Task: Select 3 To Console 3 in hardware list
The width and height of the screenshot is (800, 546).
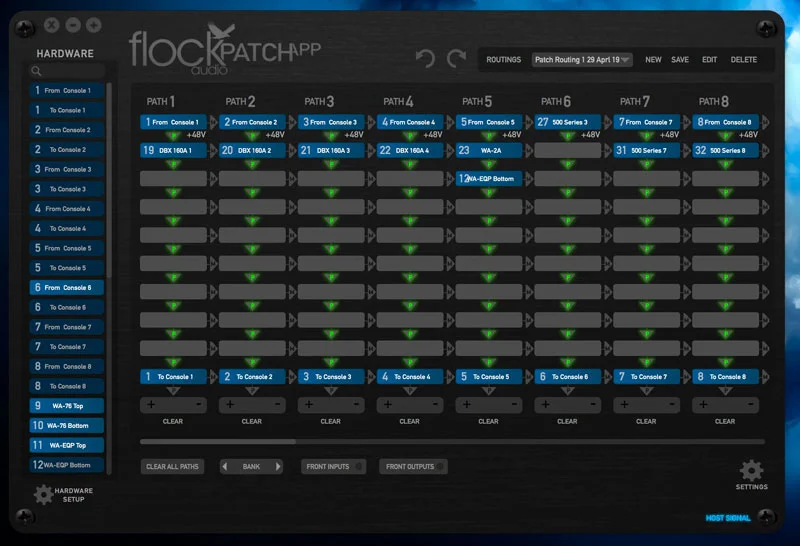Action: click(67, 189)
